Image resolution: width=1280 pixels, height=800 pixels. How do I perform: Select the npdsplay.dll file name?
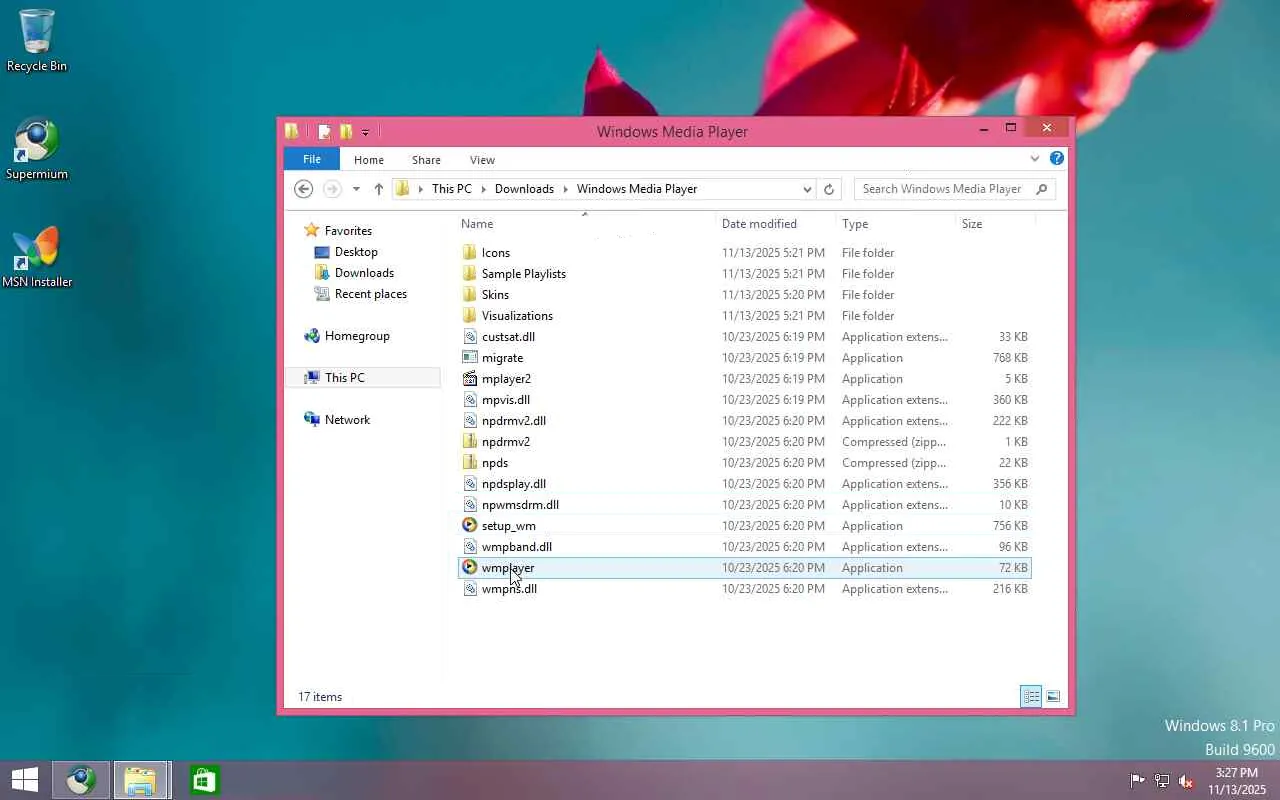[514, 484]
